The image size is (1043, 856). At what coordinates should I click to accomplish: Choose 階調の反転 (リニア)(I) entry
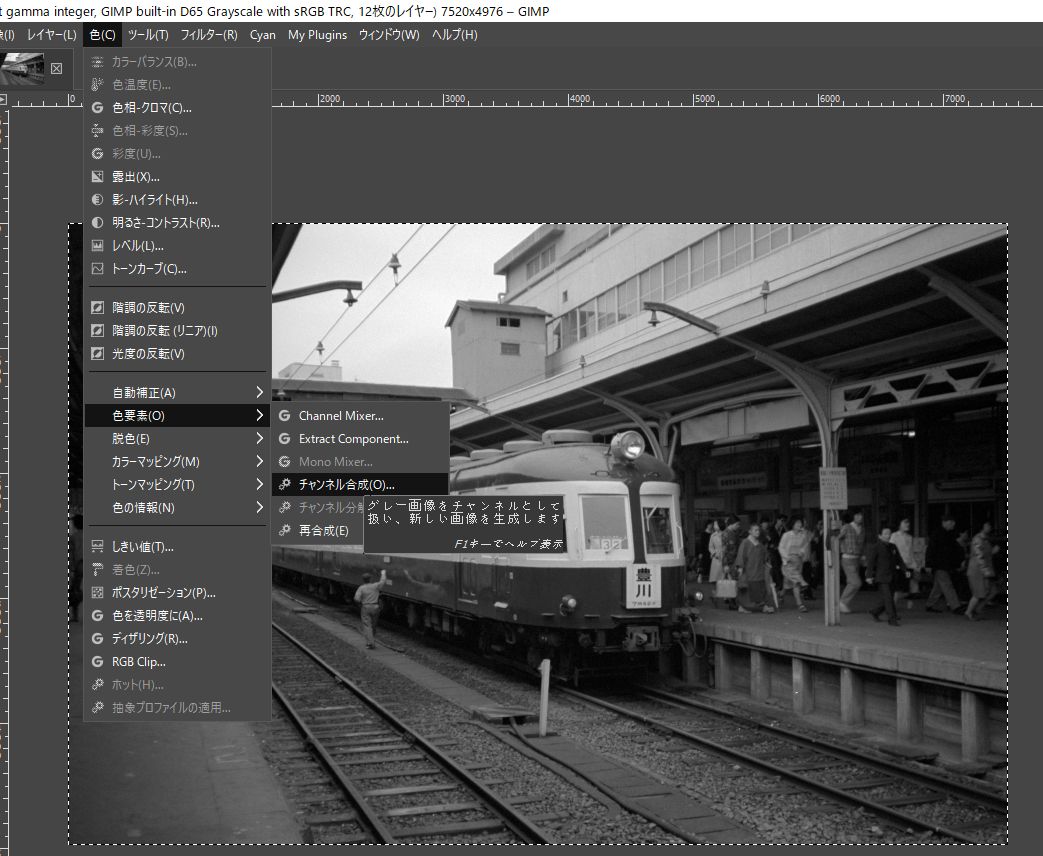click(x=178, y=331)
